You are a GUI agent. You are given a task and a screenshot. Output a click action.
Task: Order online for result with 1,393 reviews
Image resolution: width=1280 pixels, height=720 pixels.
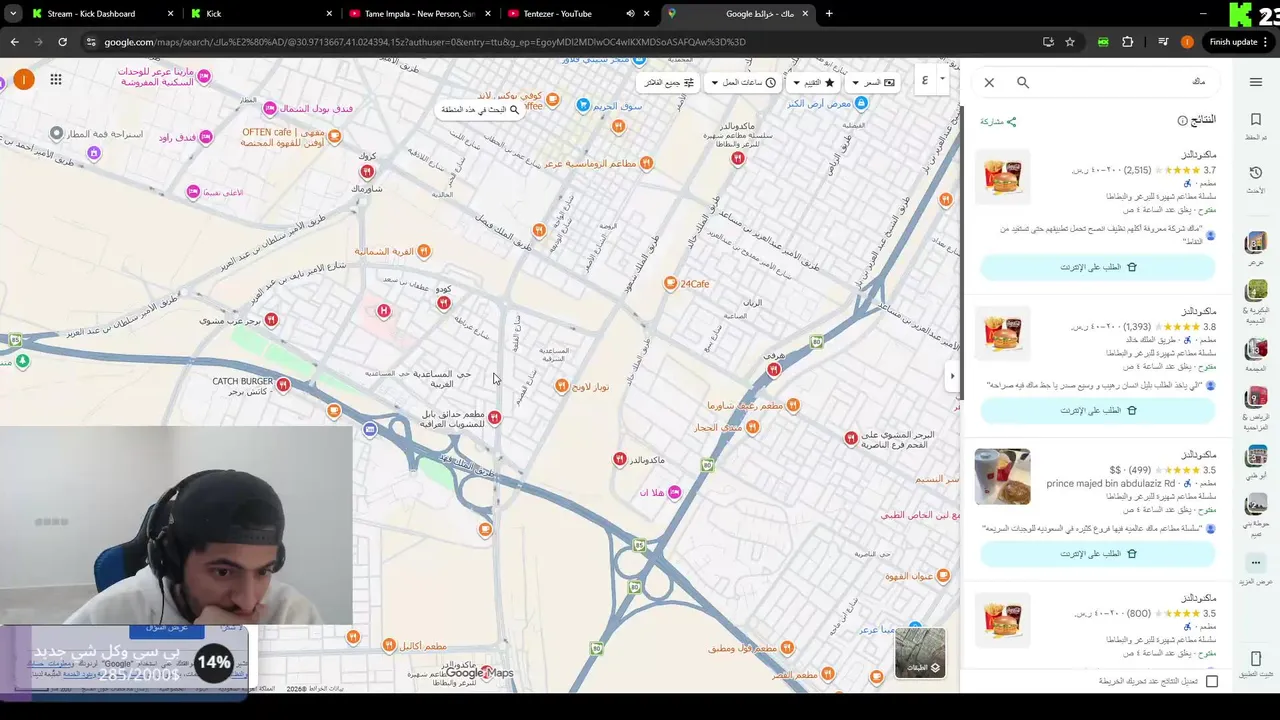tap(1098, 410)
